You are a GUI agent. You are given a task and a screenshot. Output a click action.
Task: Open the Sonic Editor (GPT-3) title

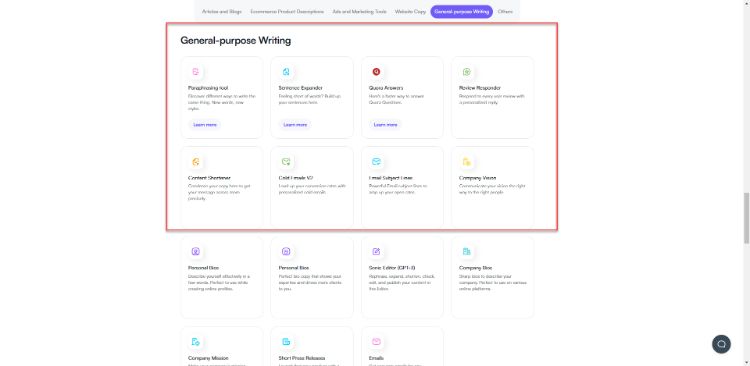[391, 268]
